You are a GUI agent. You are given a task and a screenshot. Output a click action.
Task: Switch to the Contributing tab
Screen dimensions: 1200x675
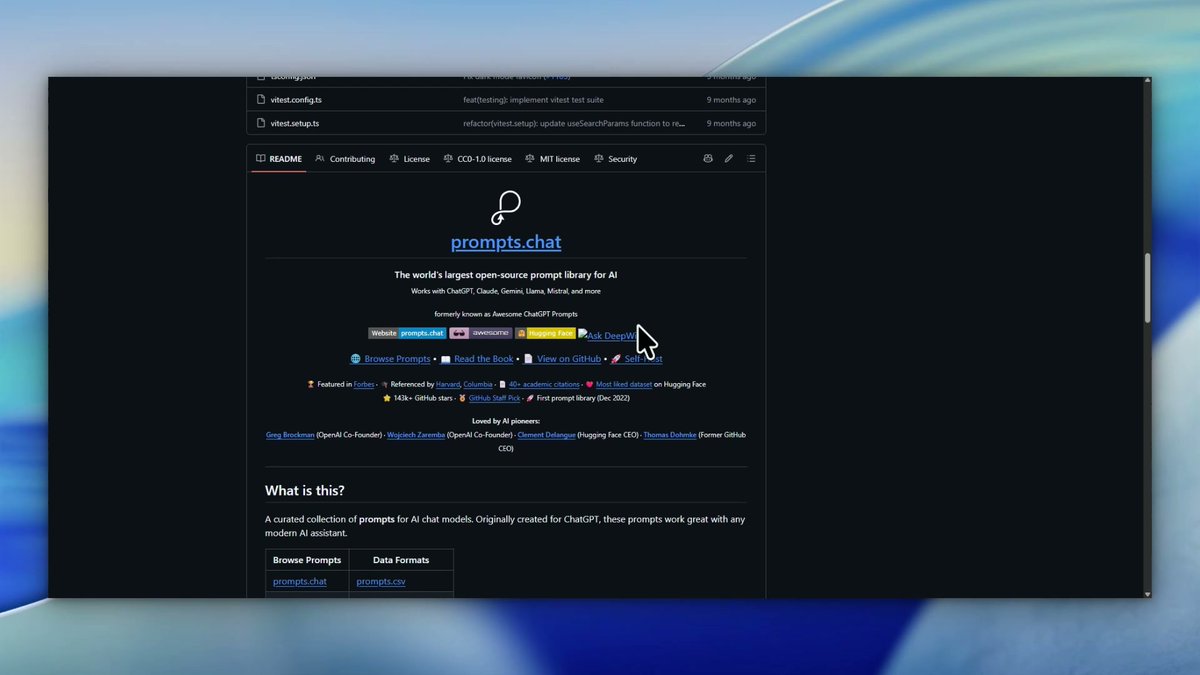click(345, 159)
